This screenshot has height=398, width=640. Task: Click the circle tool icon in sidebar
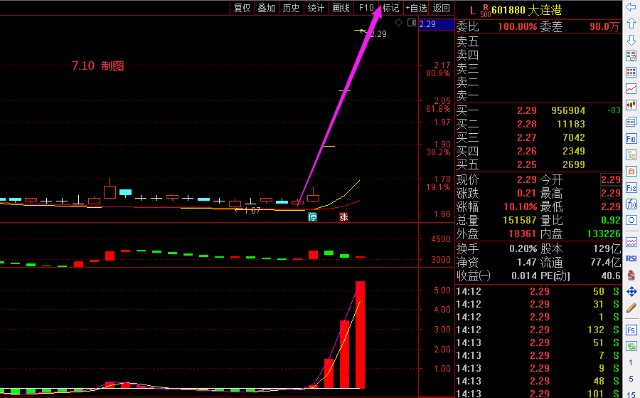point(631,220)
